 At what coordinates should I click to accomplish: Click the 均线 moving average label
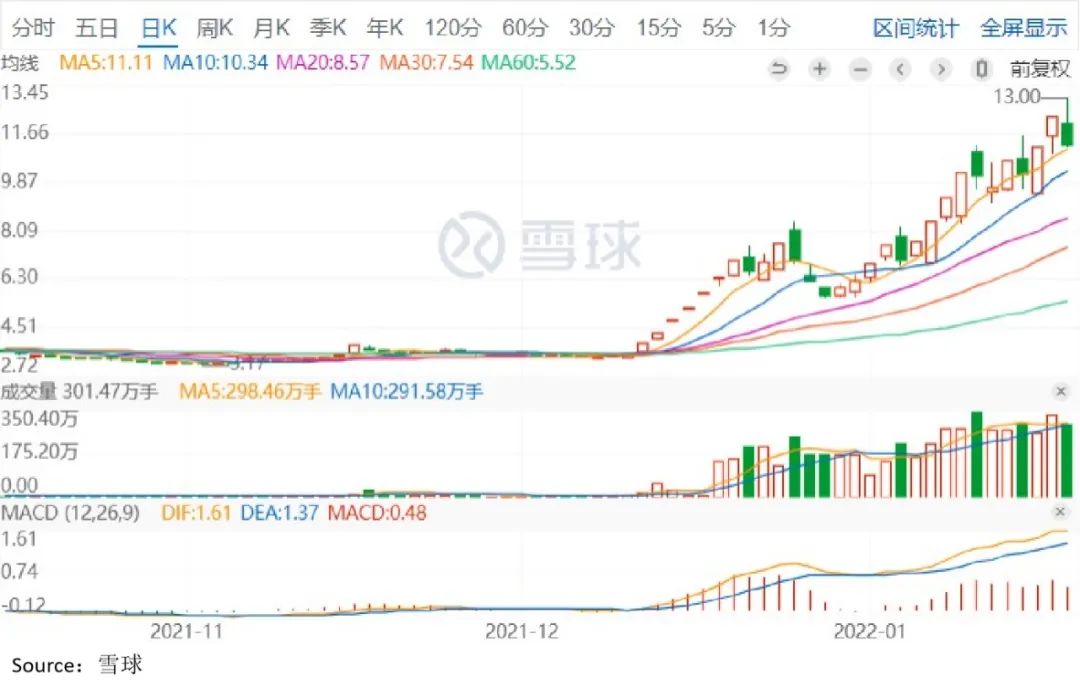[x=20, y=63]
